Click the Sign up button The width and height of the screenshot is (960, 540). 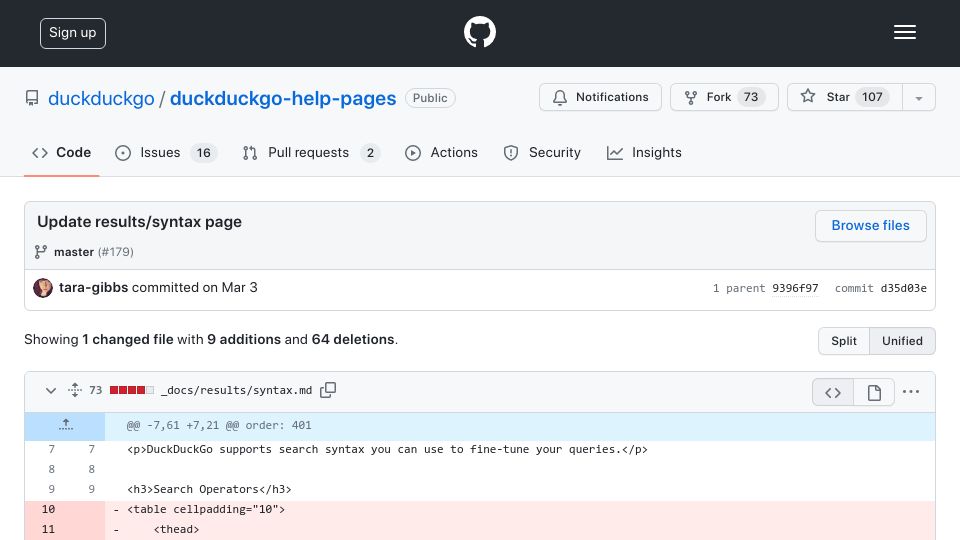(73, 33)
